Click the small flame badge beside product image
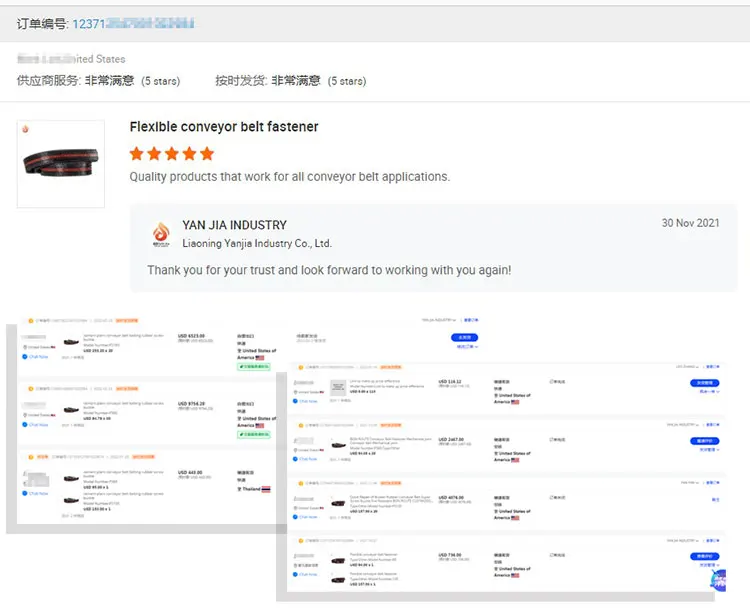 point(25,129)
